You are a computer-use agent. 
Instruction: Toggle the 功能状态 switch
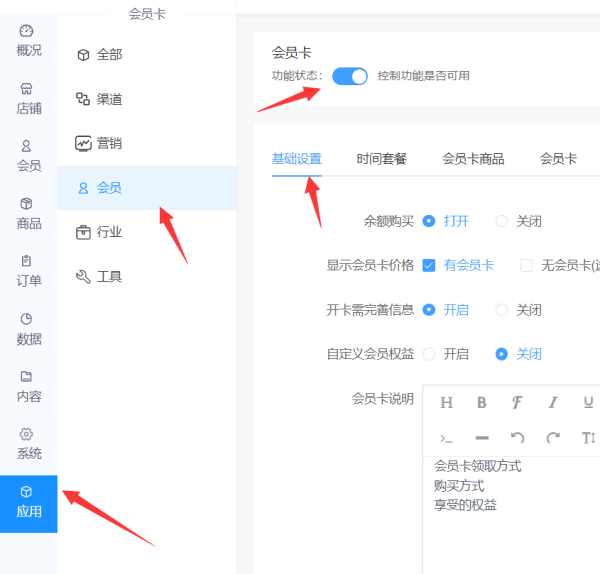[x=350, y=76]
